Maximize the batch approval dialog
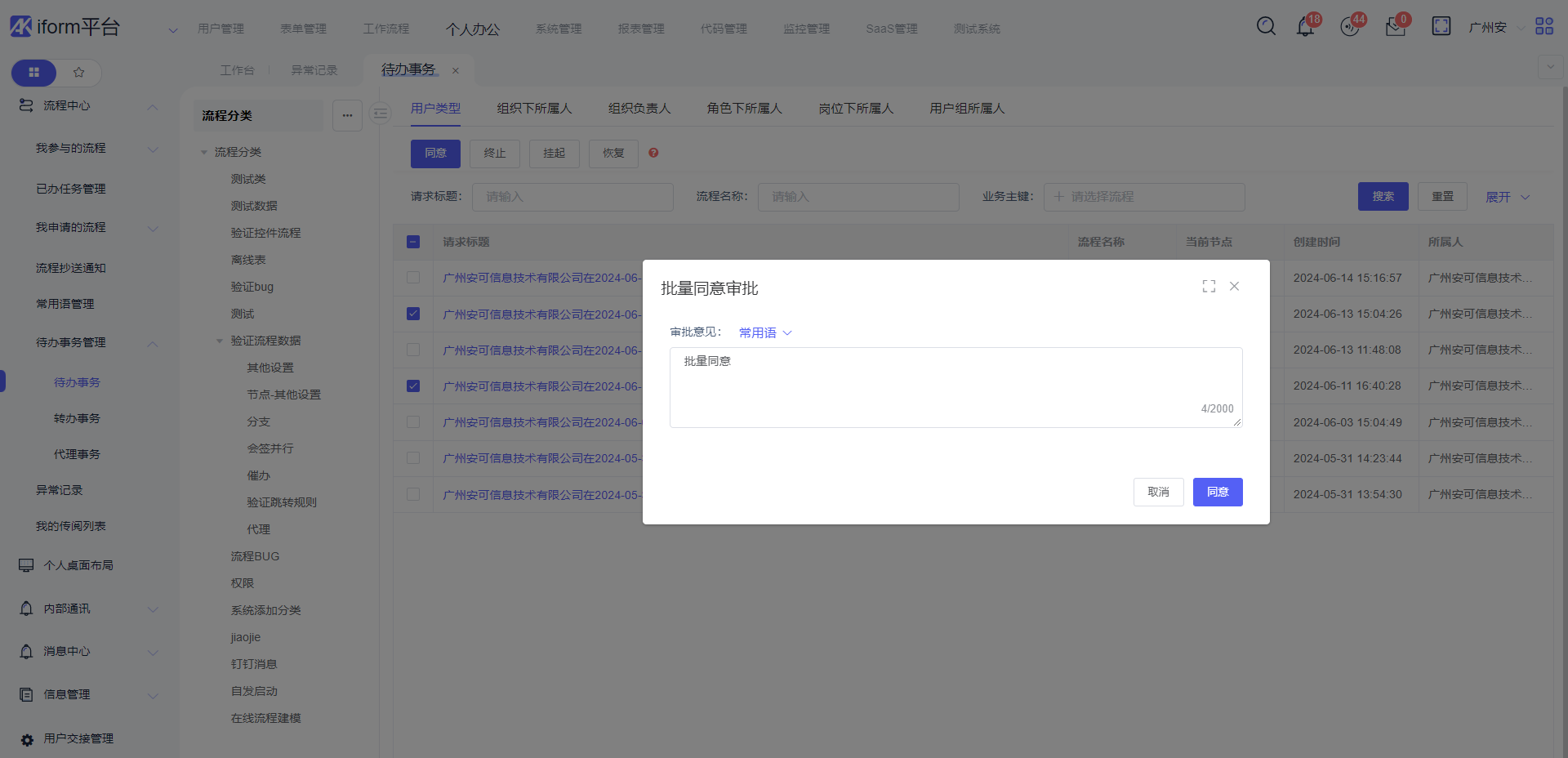 (x=1209, y=286)
